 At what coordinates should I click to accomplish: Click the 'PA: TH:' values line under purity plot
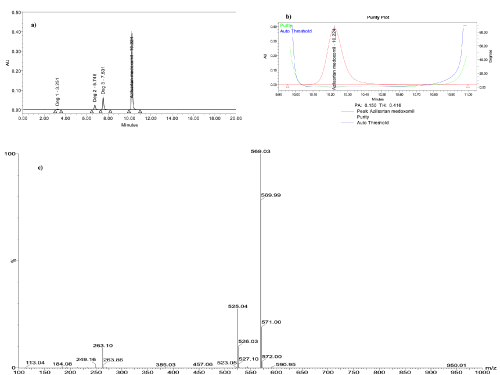click(x=378, y=105)
